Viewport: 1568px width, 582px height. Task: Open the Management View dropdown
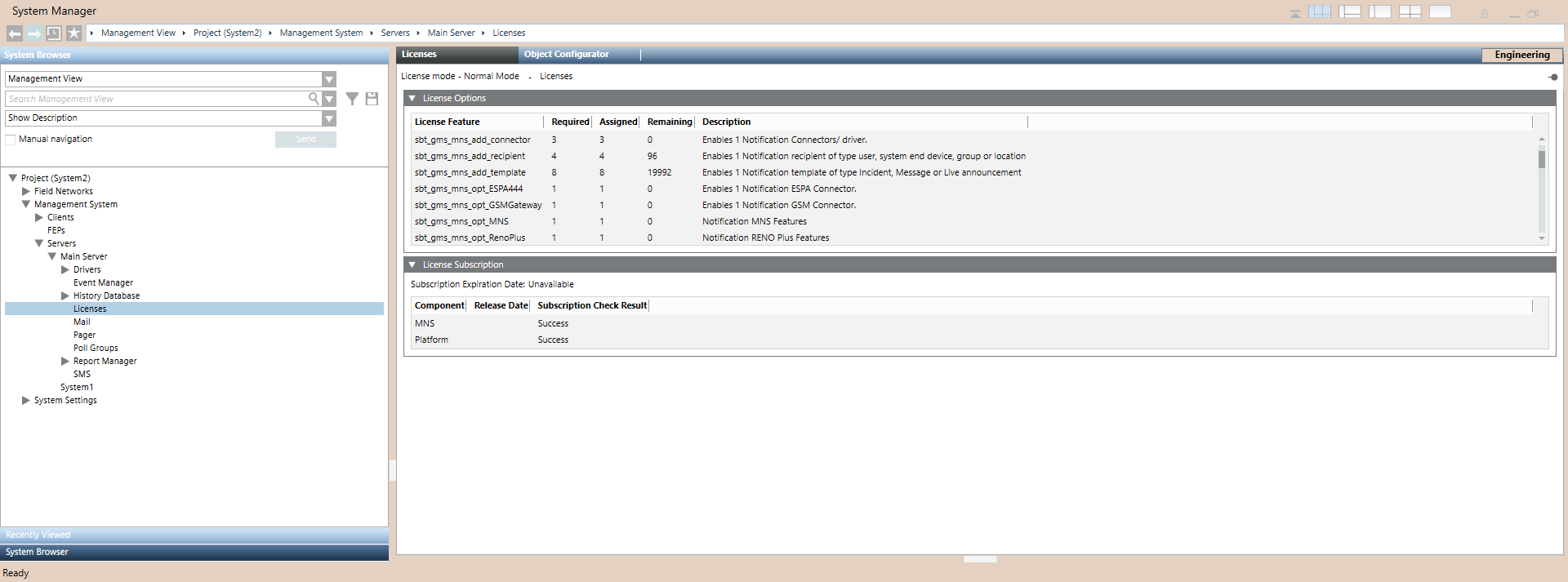328,79
